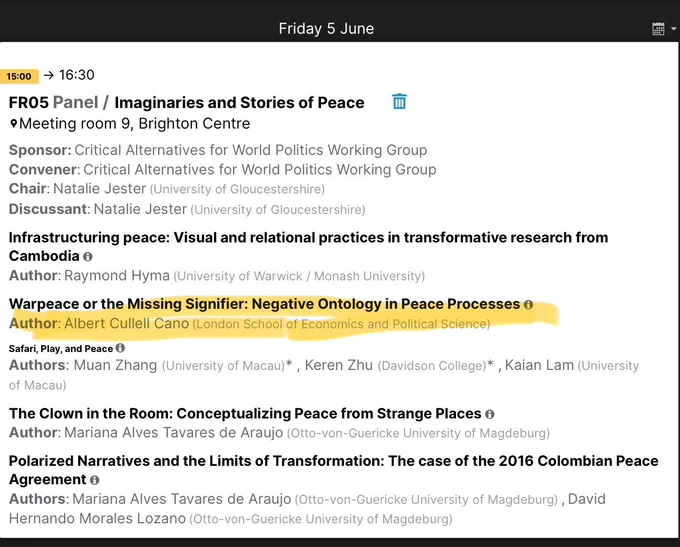This screenshot has height=547, width=680.
Task: Open author Raymond Hyma's profile
Action: tap(117, 275)
